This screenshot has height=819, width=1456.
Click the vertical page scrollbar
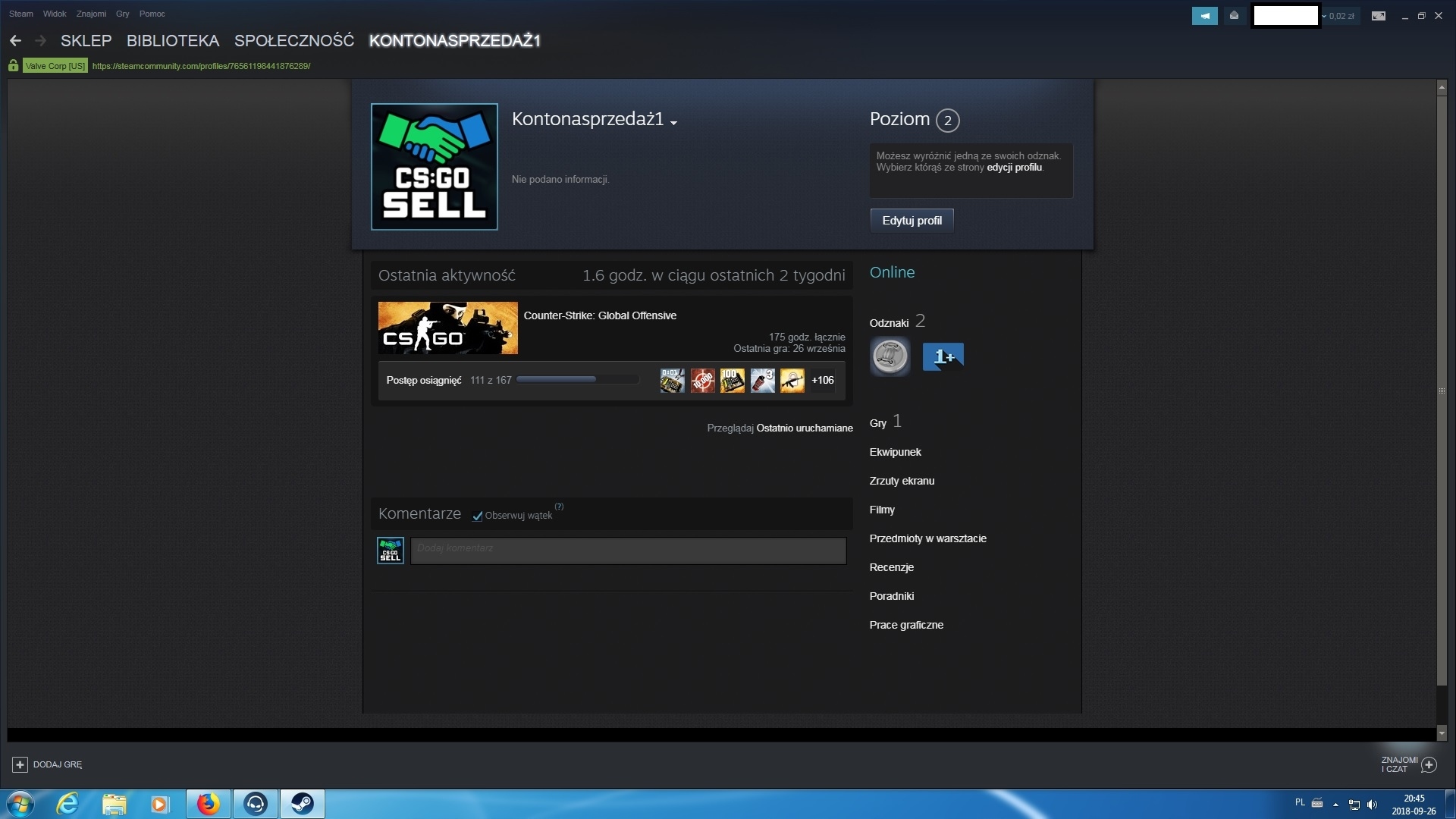tap(1442, 391)
